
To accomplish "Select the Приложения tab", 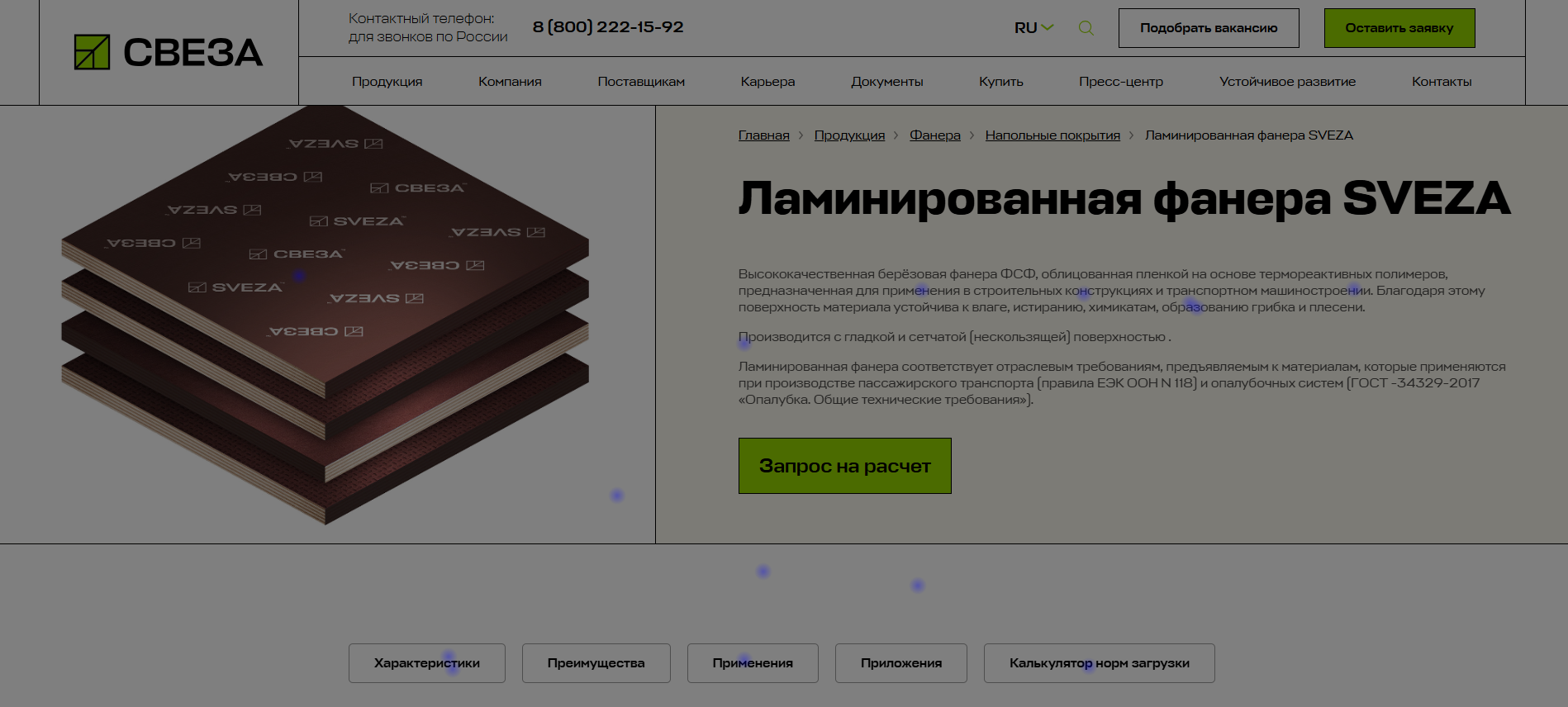I will [x=901, y=663].
